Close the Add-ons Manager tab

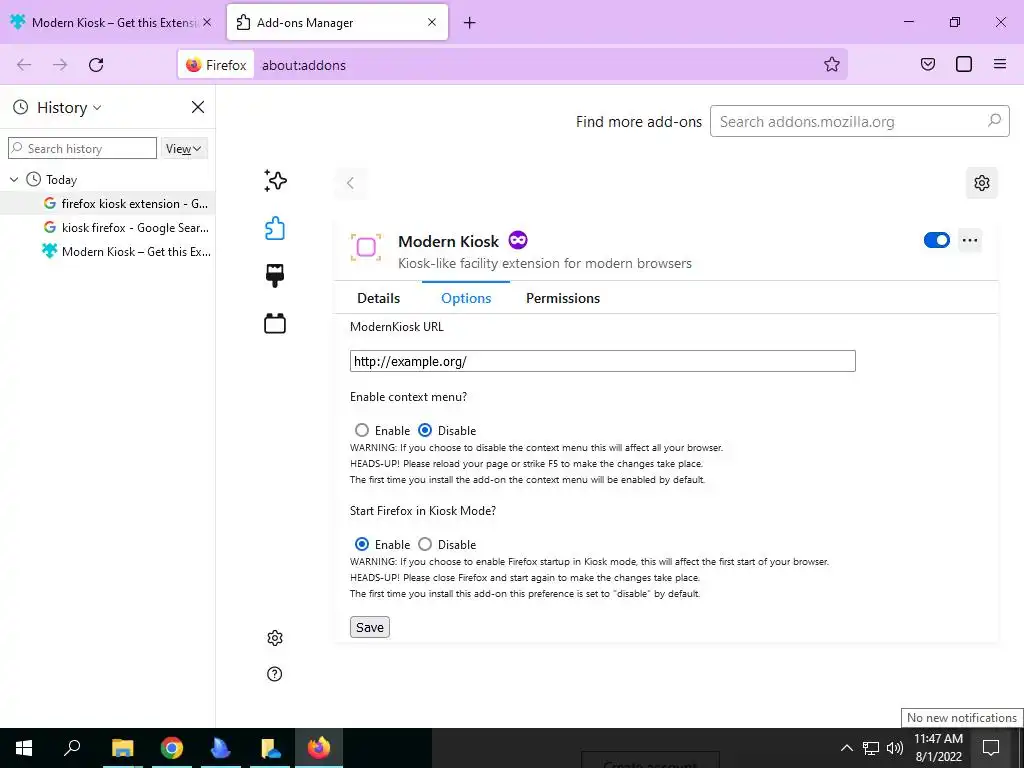click(432, 22)
